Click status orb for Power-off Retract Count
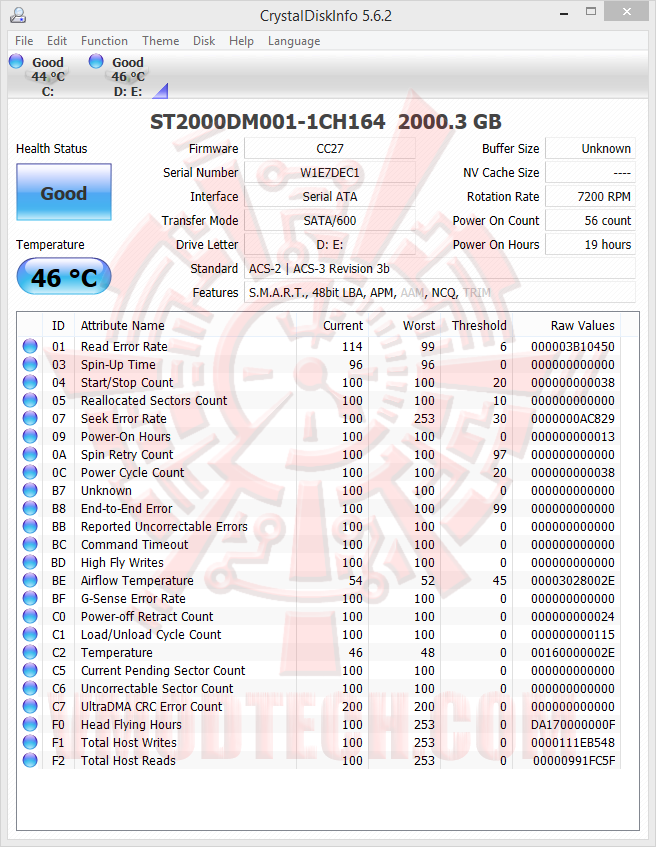The height and width of the screenshot is (847, 656). click(30, 616)
